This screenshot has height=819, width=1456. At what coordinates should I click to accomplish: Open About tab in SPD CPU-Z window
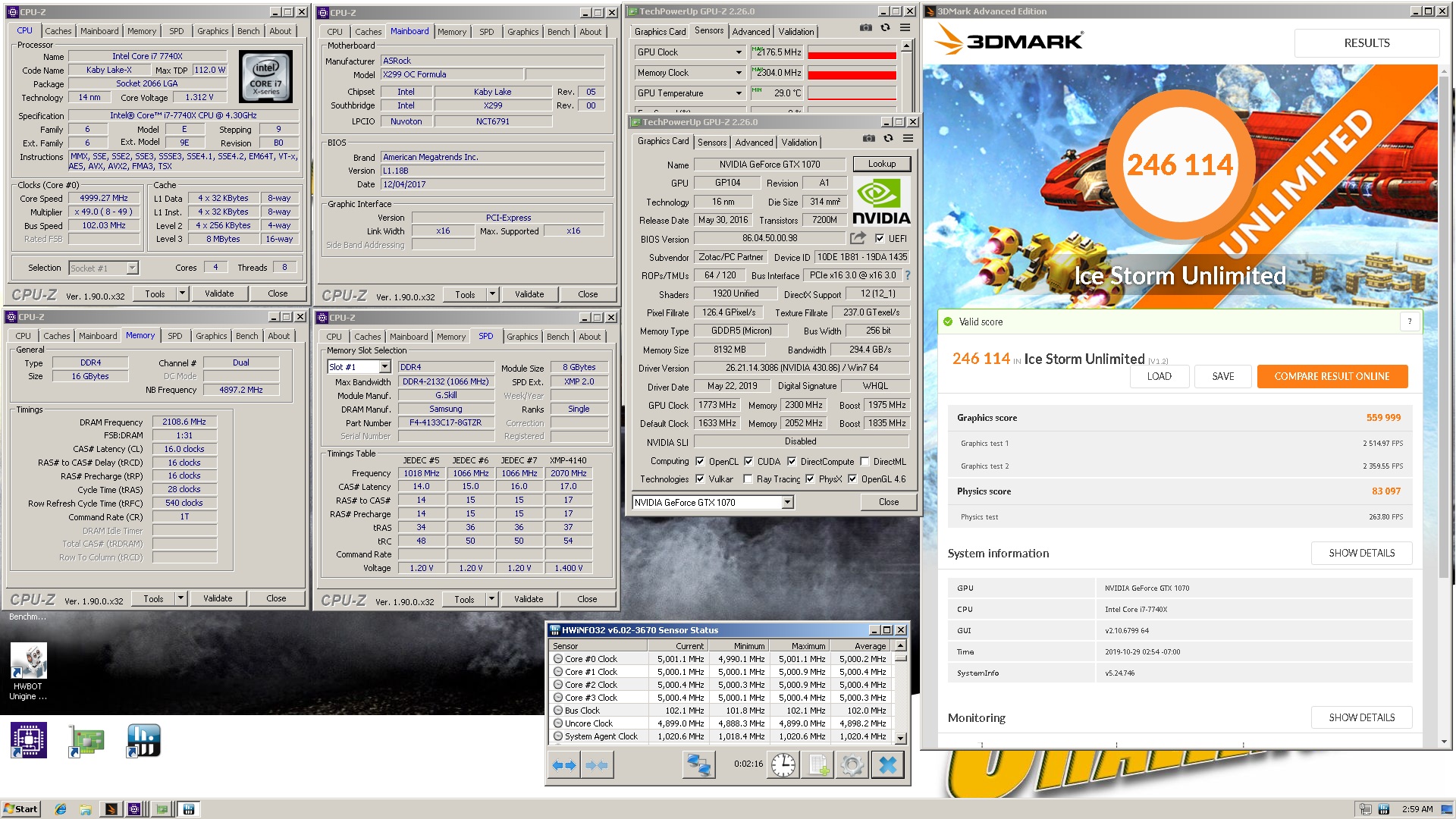point(589,337)
